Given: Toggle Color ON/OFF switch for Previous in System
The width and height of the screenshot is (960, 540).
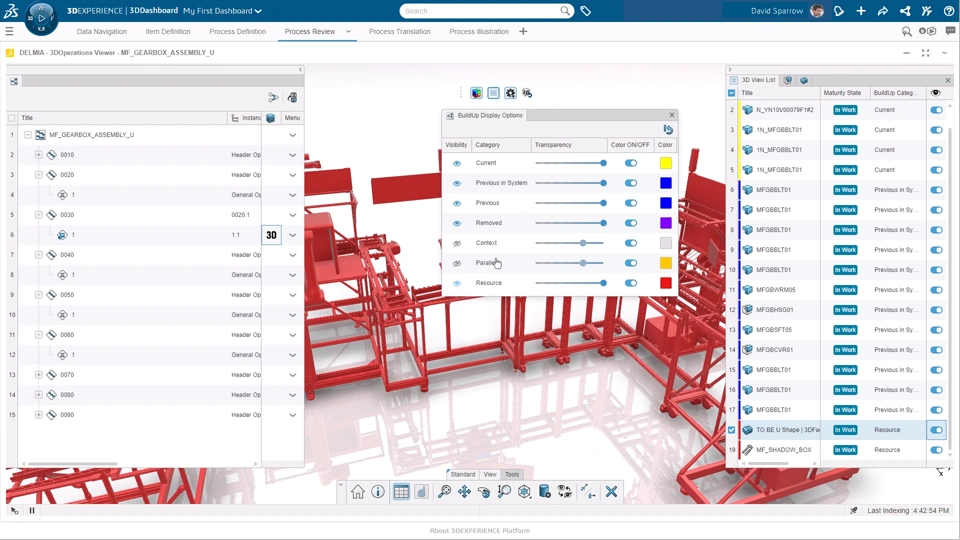Looking at the screenshot, I should click(631, 183).
